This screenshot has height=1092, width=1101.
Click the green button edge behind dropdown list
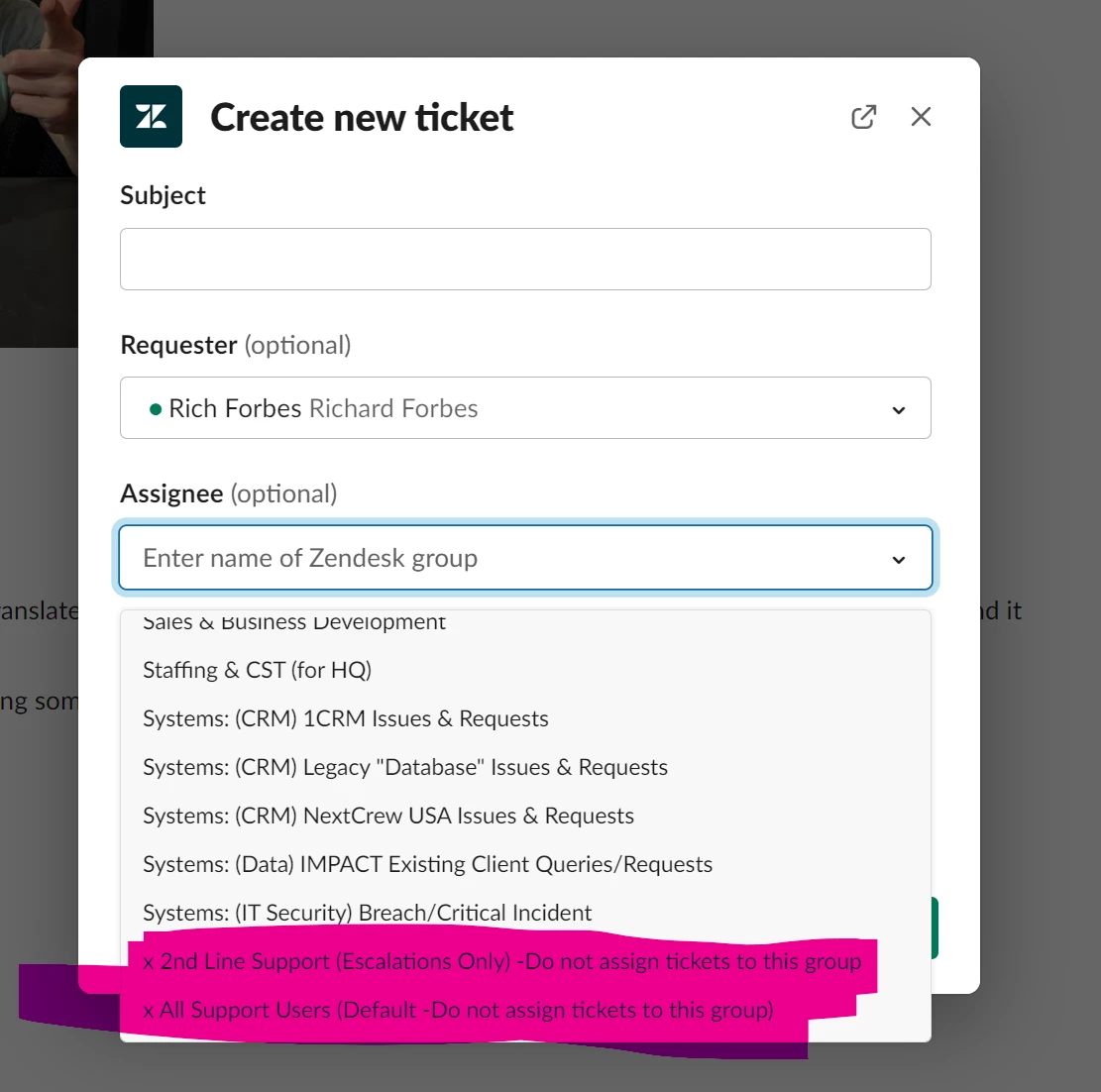pyautogui.click(x=935, y=928)
